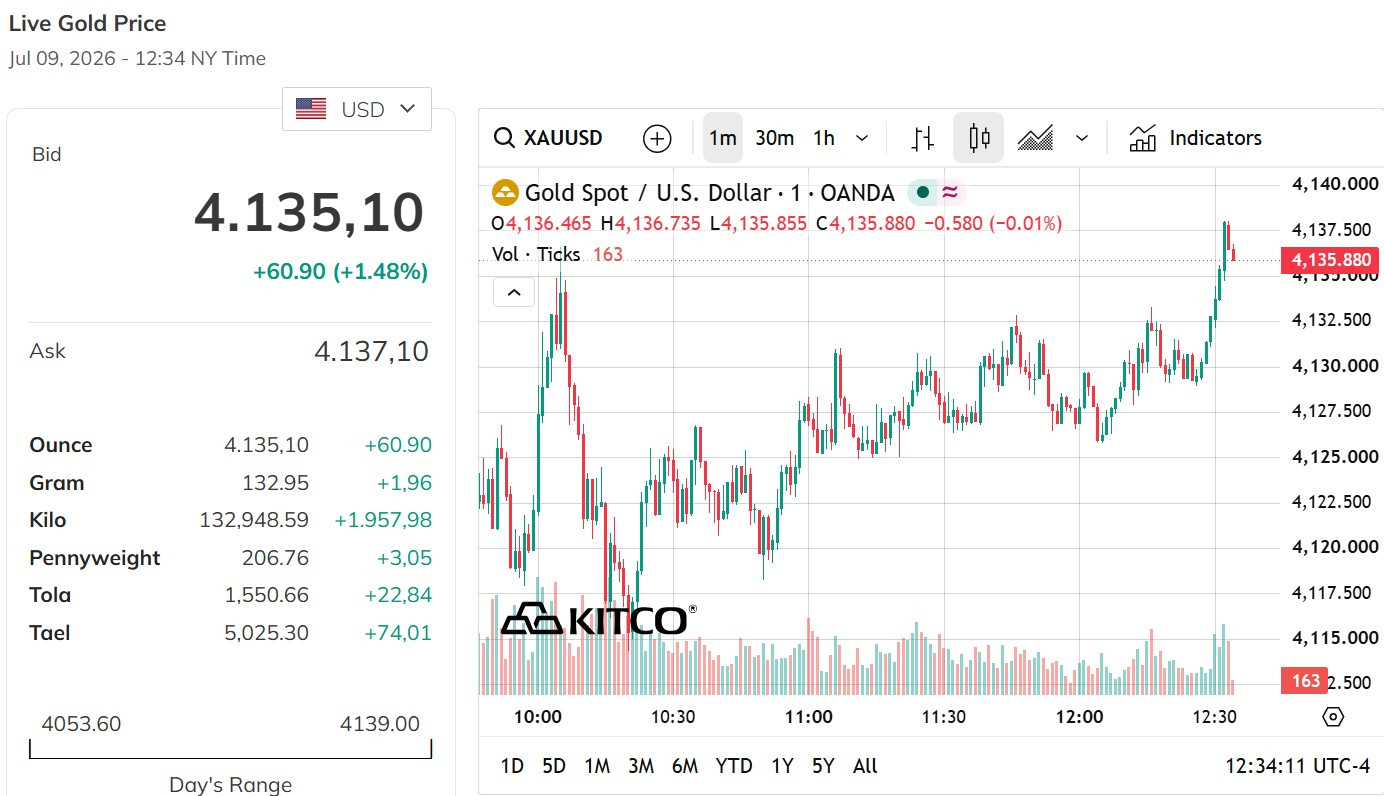Switch to the 30m timeframe
Viewport: 1384px width, 796px height.
click(774, 138)
